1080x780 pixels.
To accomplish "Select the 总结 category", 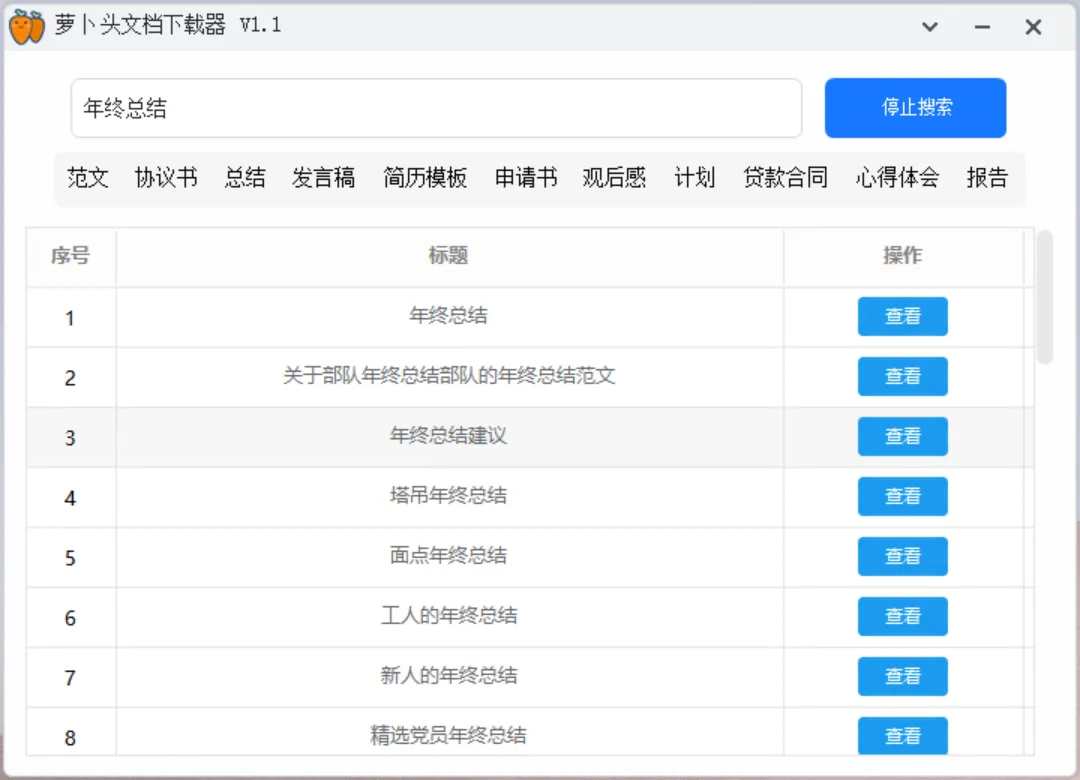I will click(x=245, y=178).
